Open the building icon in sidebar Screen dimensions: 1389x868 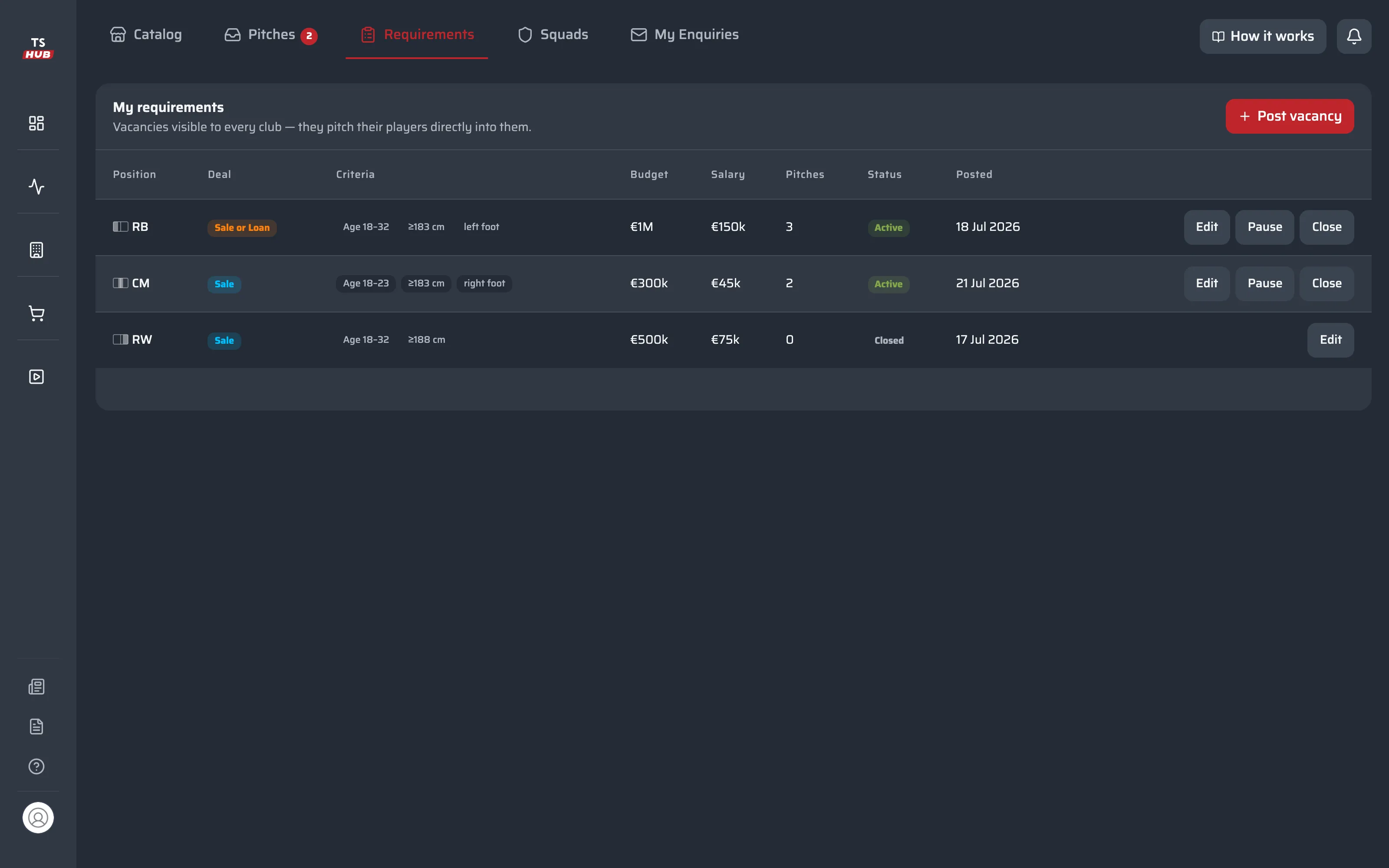point(36,250)
